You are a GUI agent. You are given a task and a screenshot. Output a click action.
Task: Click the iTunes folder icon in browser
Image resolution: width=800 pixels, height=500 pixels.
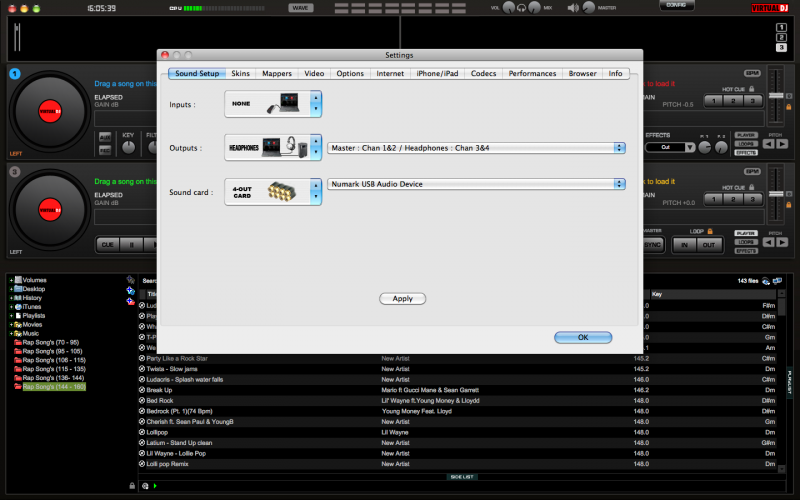pos(19,307)
